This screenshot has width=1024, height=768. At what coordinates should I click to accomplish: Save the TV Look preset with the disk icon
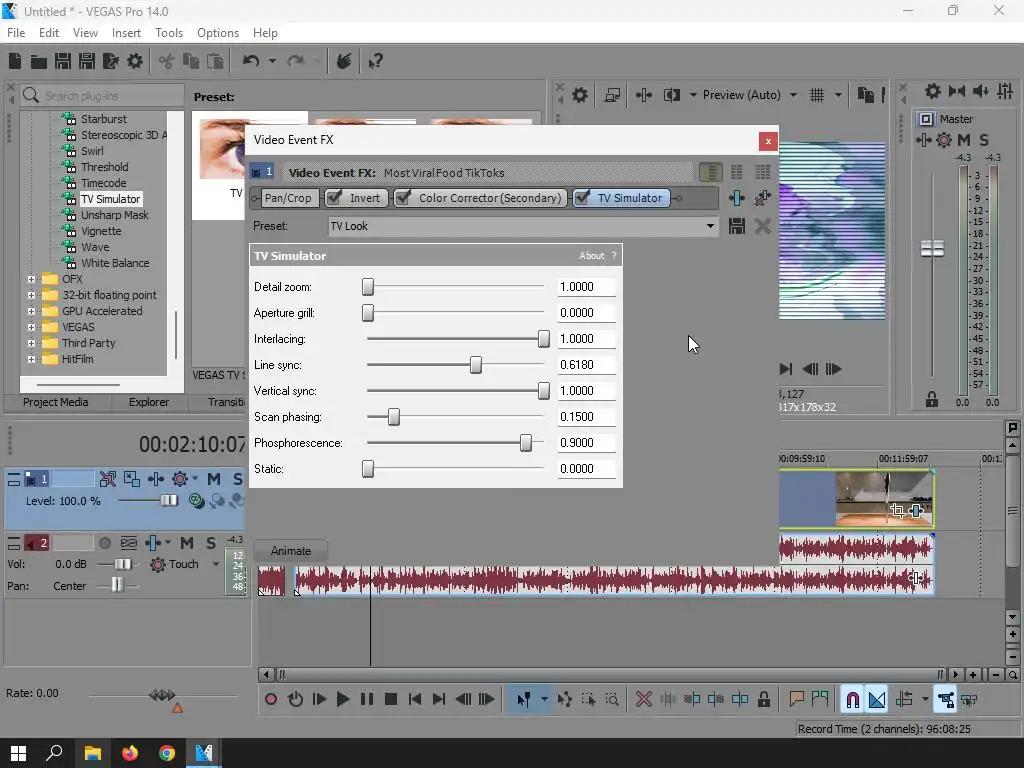click(737, 227)
